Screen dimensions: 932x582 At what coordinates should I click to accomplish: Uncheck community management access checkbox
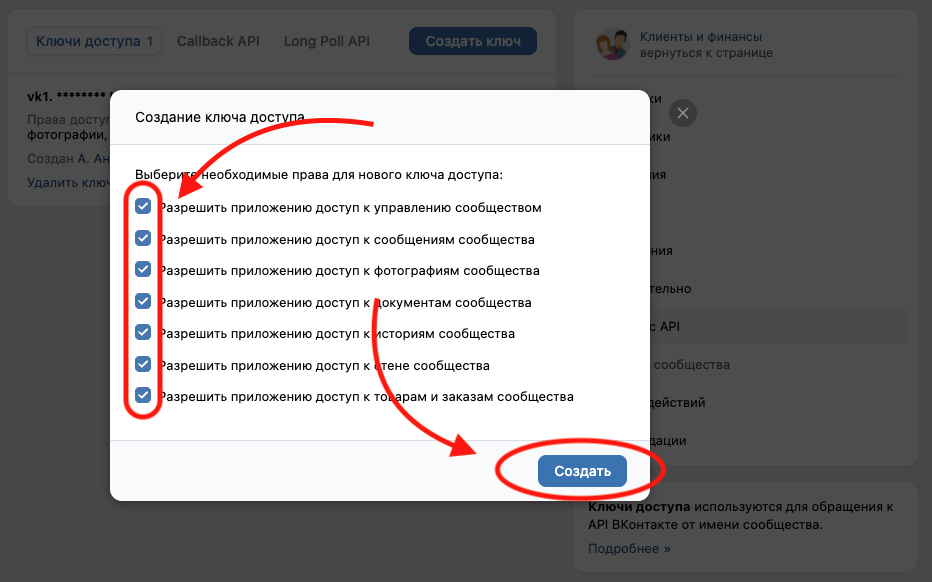143,207
